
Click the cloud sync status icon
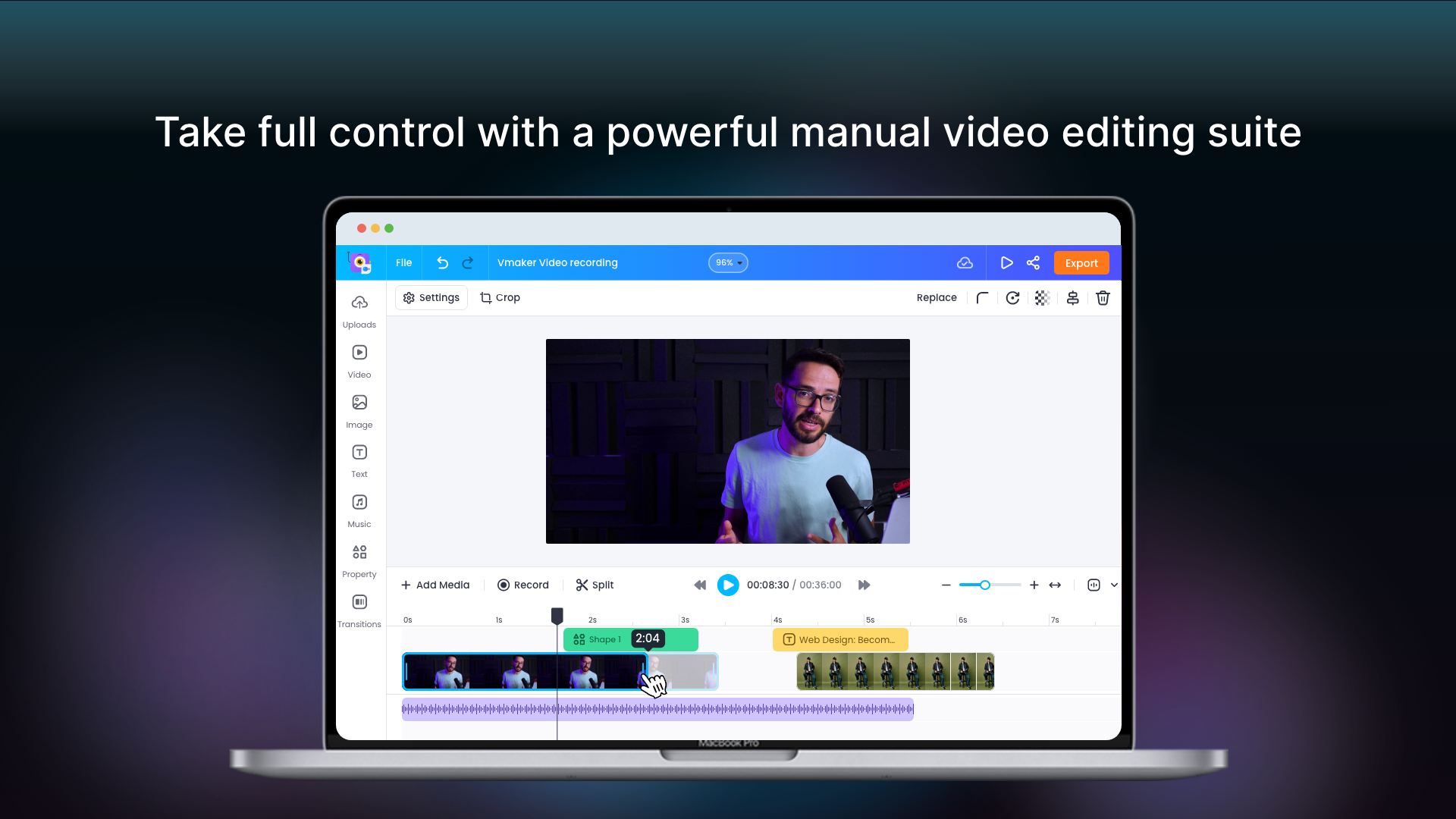tap(965, 262)
